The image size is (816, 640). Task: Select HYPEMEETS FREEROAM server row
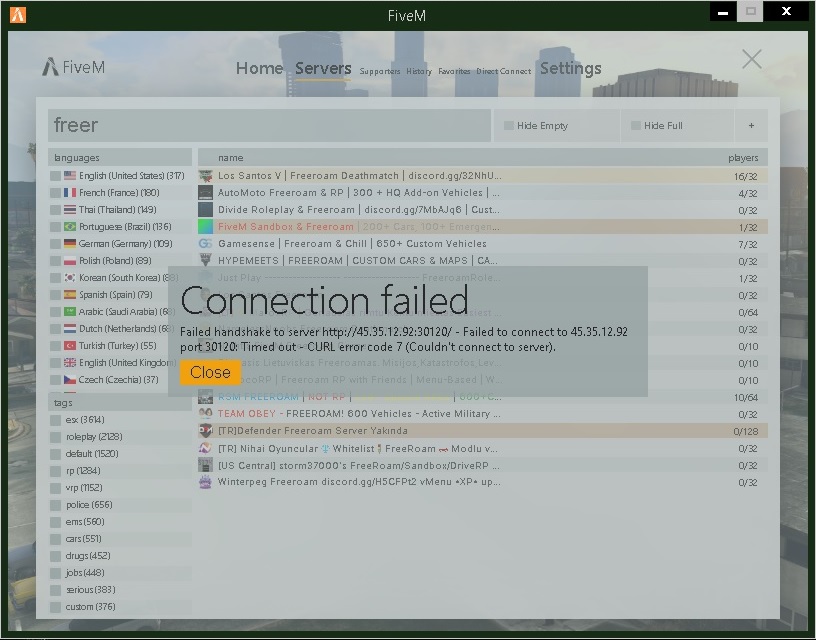point(482,260)
